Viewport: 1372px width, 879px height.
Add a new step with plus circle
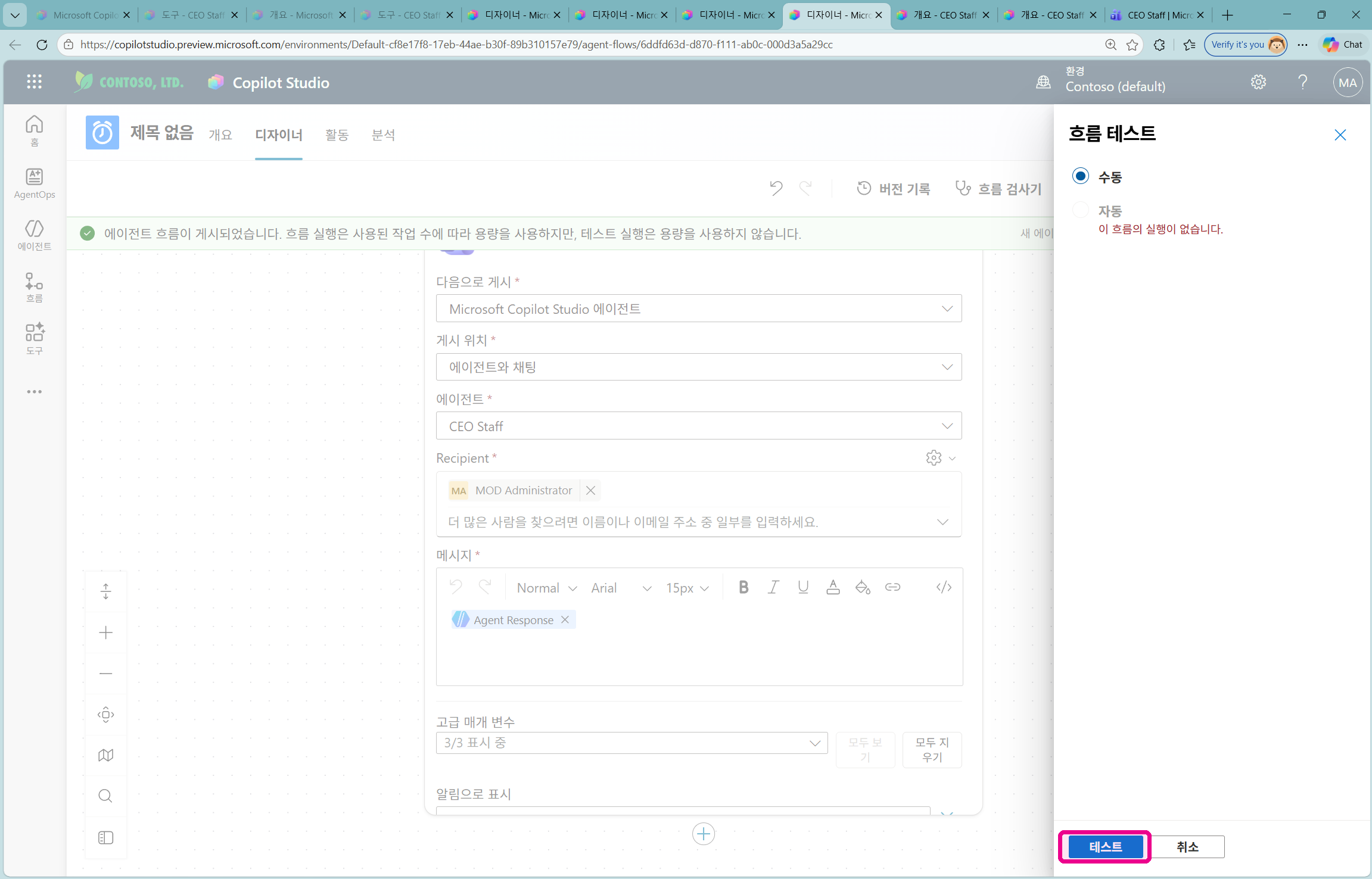704,834
